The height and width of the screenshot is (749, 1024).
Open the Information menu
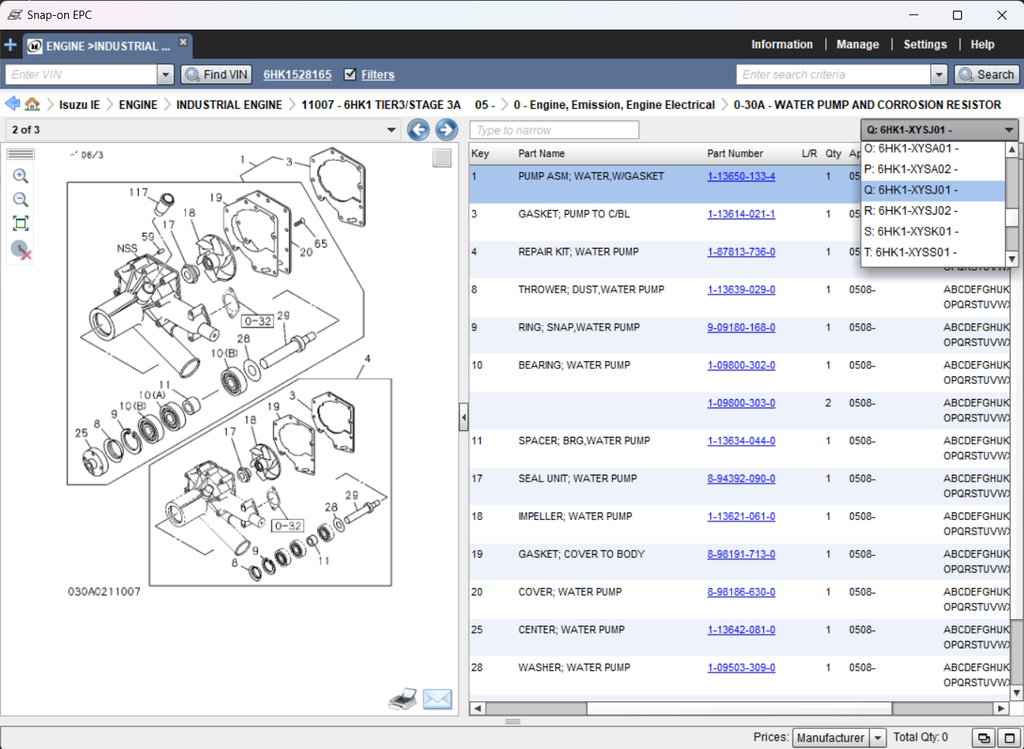782,44
